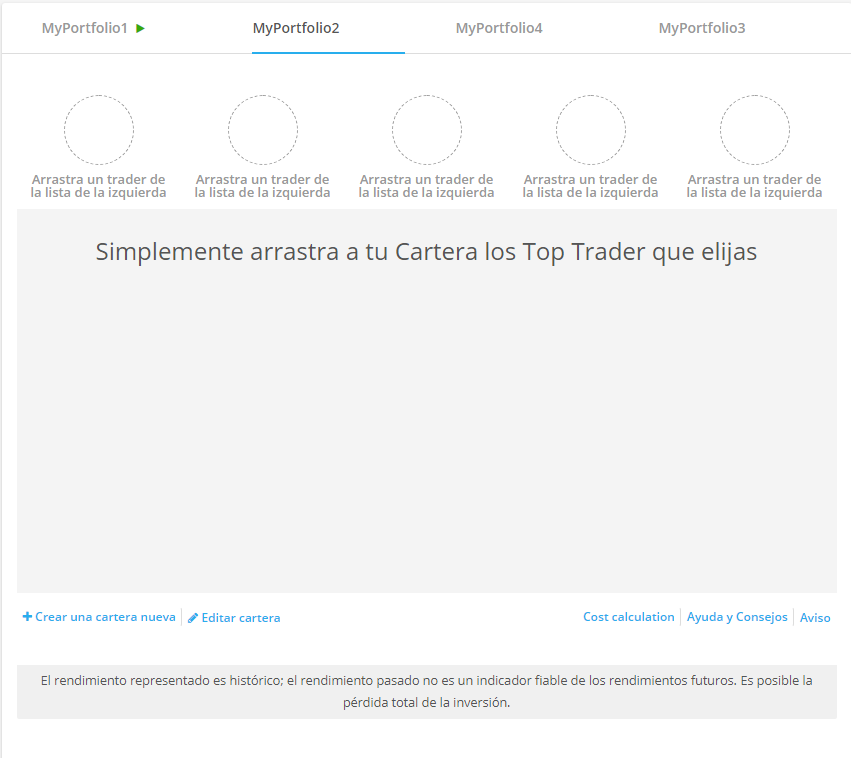Image resolution: width=851 pixels, height=758 pixels.
Task: Open 'Ayuda y Consejos' link
Action: coord(737,617)
